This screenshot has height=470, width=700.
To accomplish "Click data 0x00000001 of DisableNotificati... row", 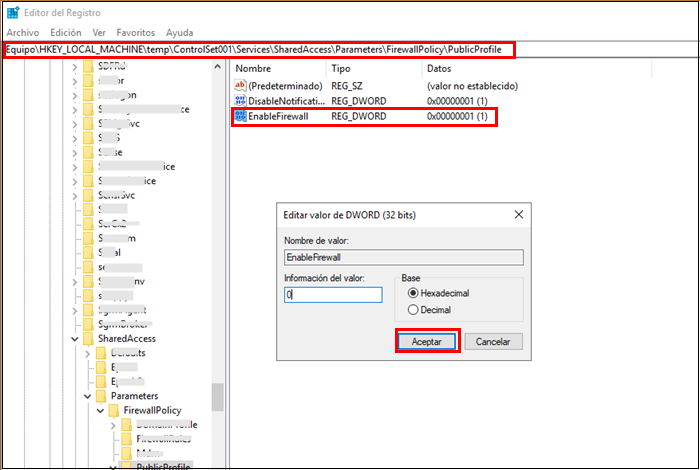I will (x=457, y=101).
